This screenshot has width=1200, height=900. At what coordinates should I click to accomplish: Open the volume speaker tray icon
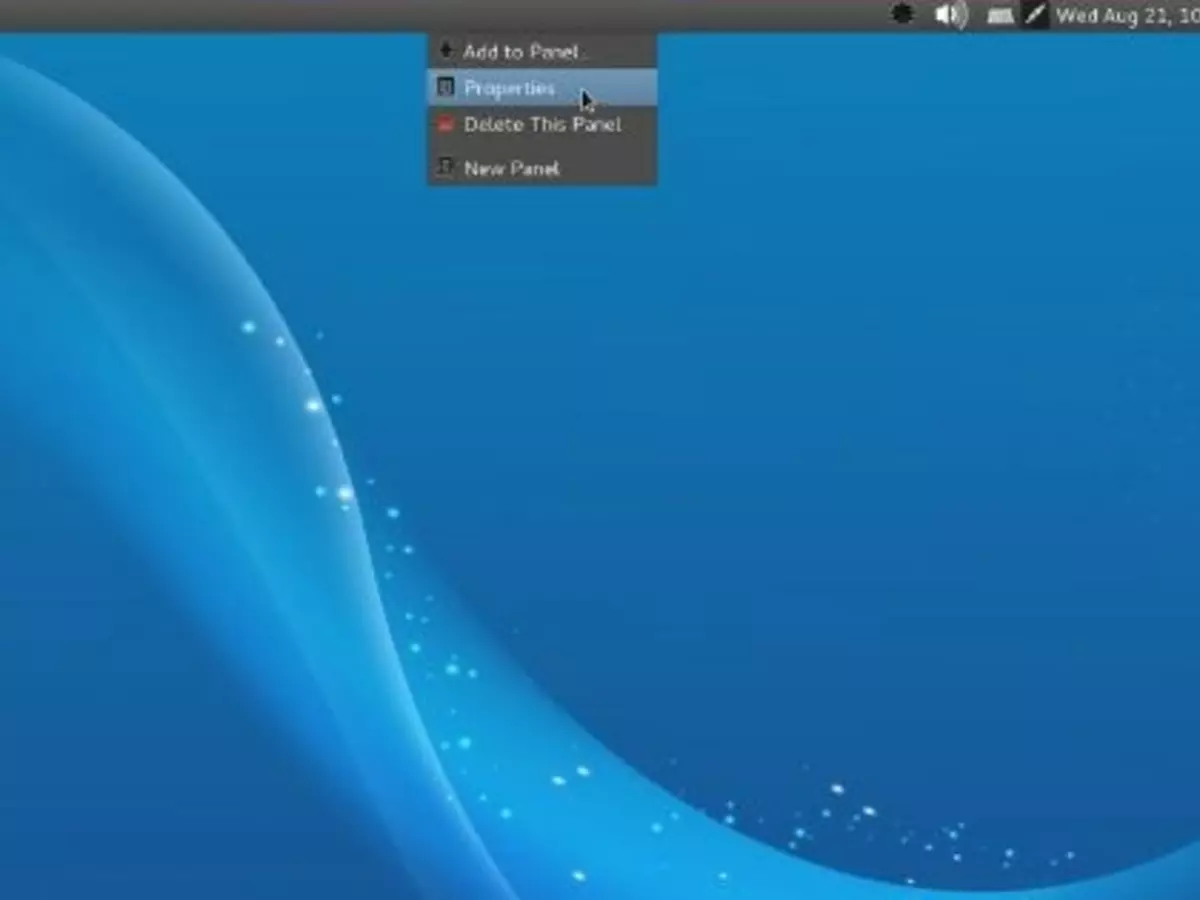click(950, 15)
